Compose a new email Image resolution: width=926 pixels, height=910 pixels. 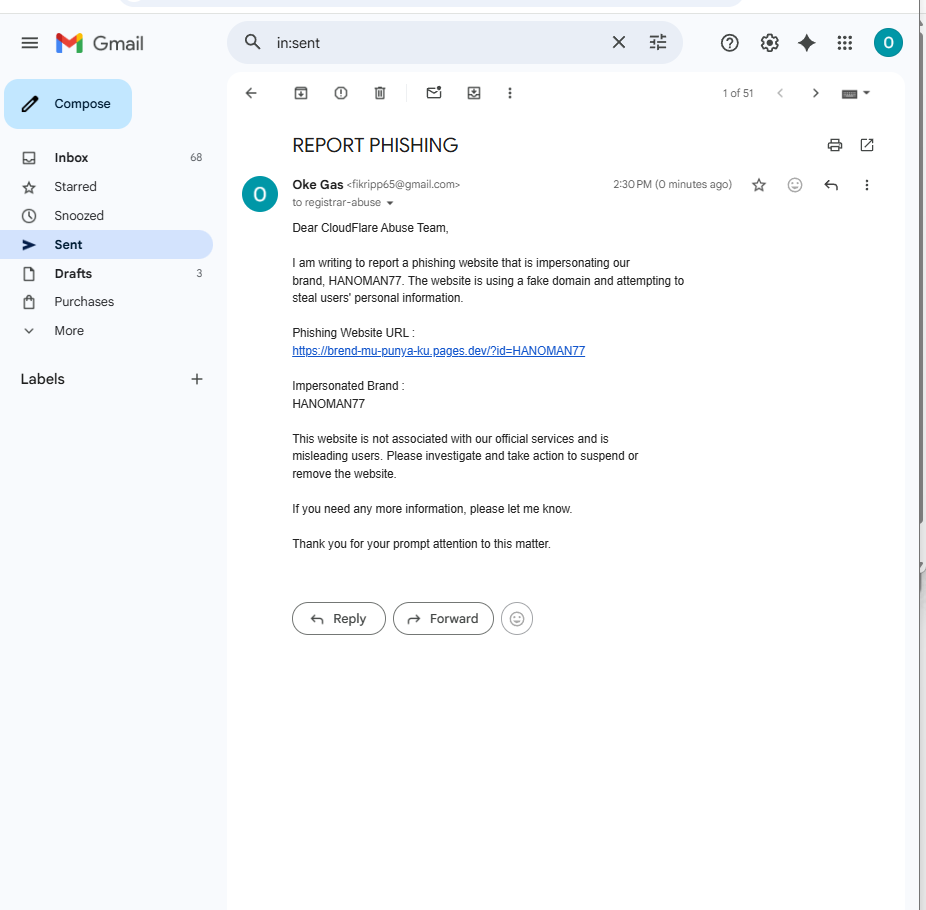click(x=68, y=104)
